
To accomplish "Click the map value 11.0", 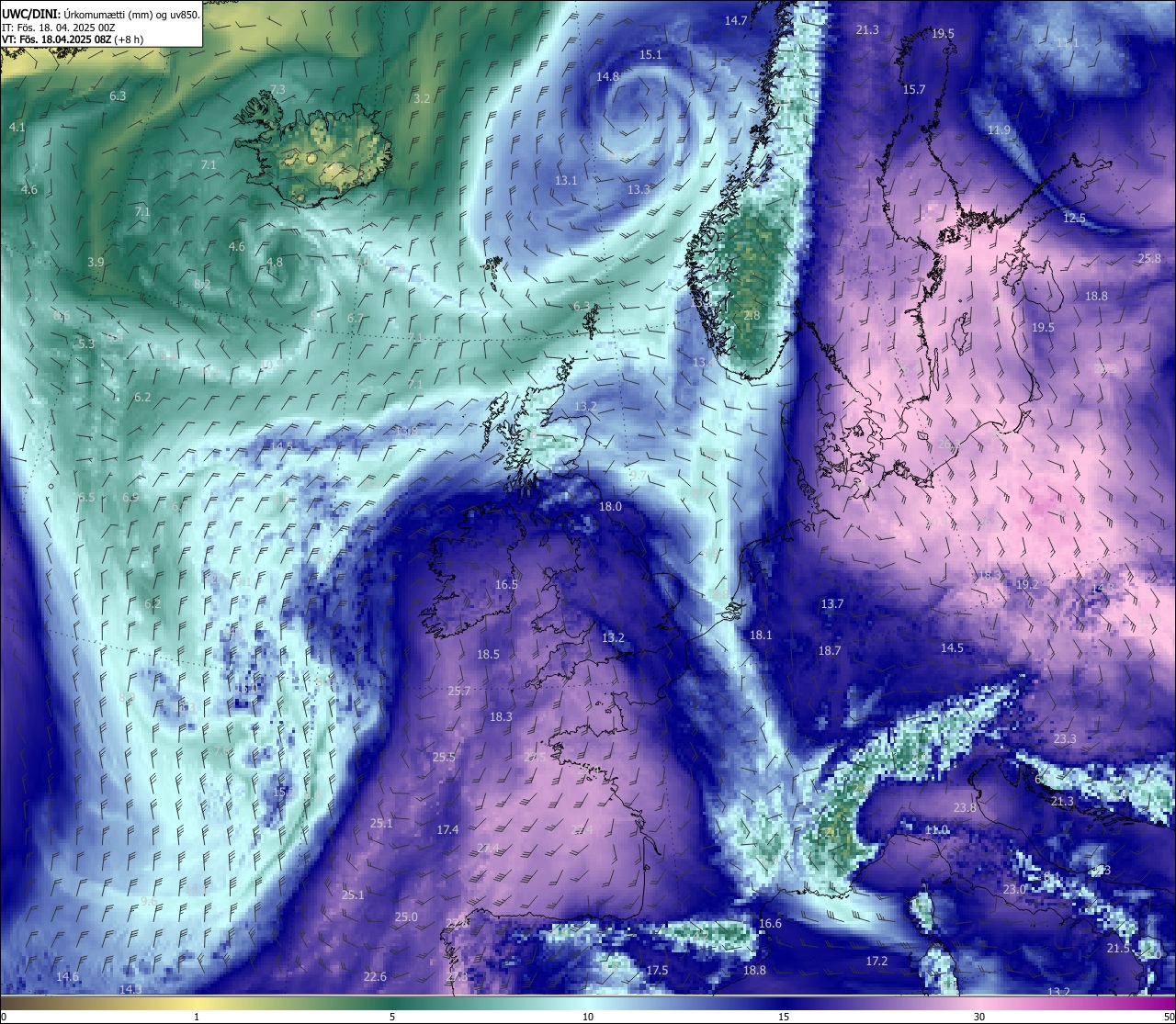I will [x=936, y=830].
